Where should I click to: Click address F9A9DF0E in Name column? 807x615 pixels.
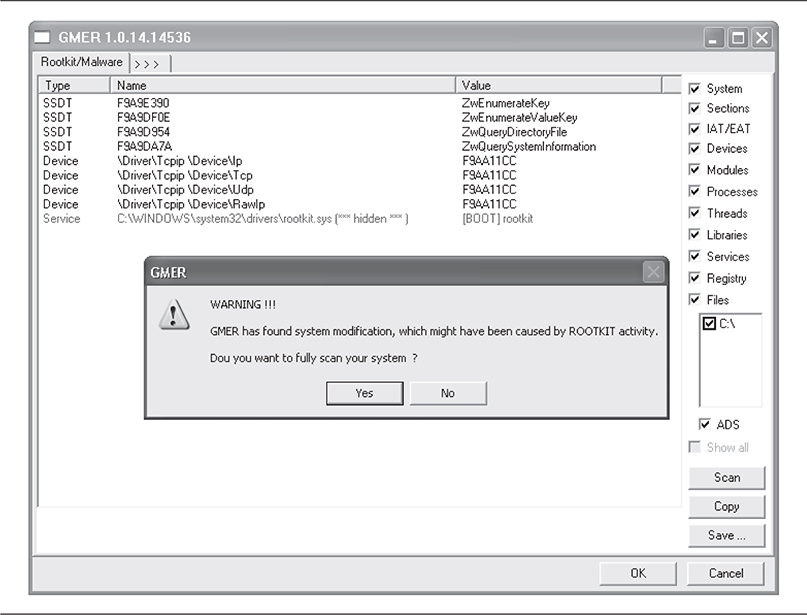click(x=144, y=117)
